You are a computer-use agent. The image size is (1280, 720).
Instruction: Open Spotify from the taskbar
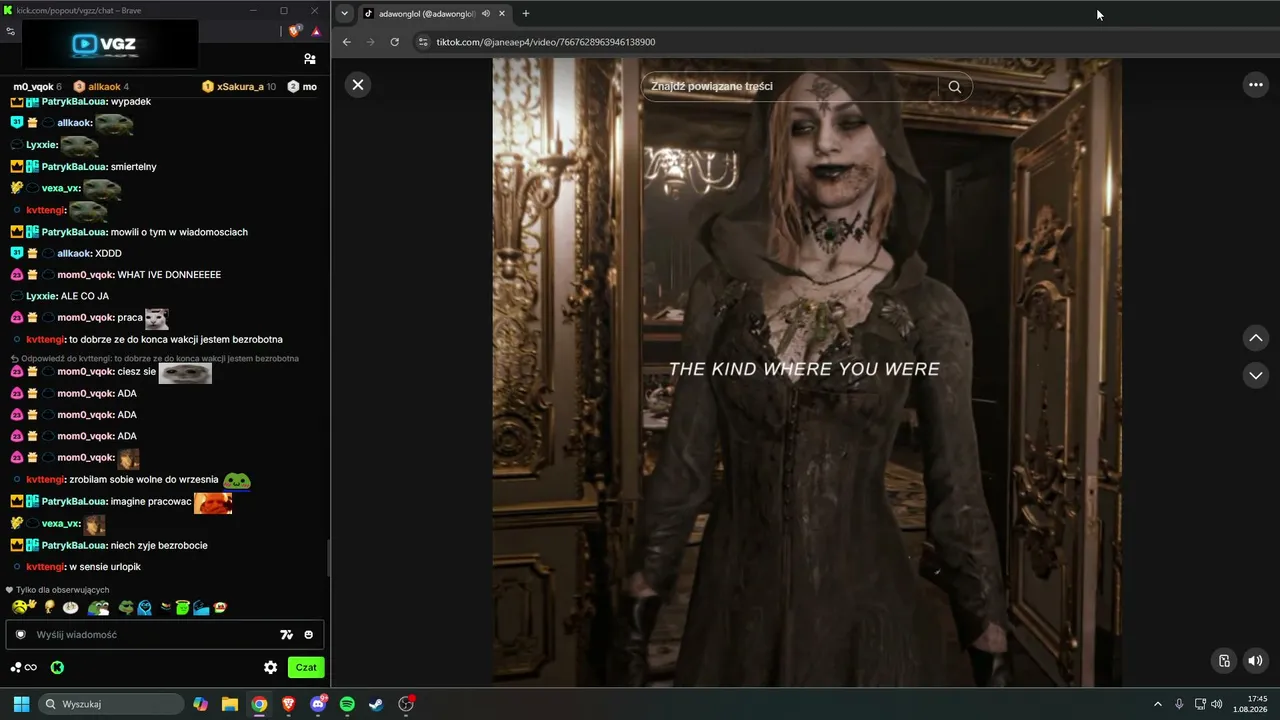tap(347, 704)
